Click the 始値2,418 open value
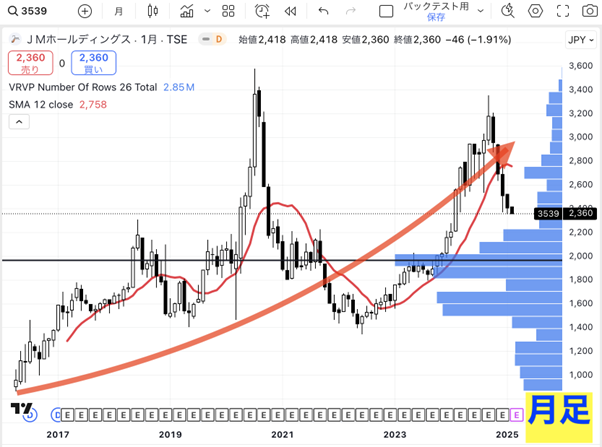This screenshot has width=602, height=447. point(262,40)
